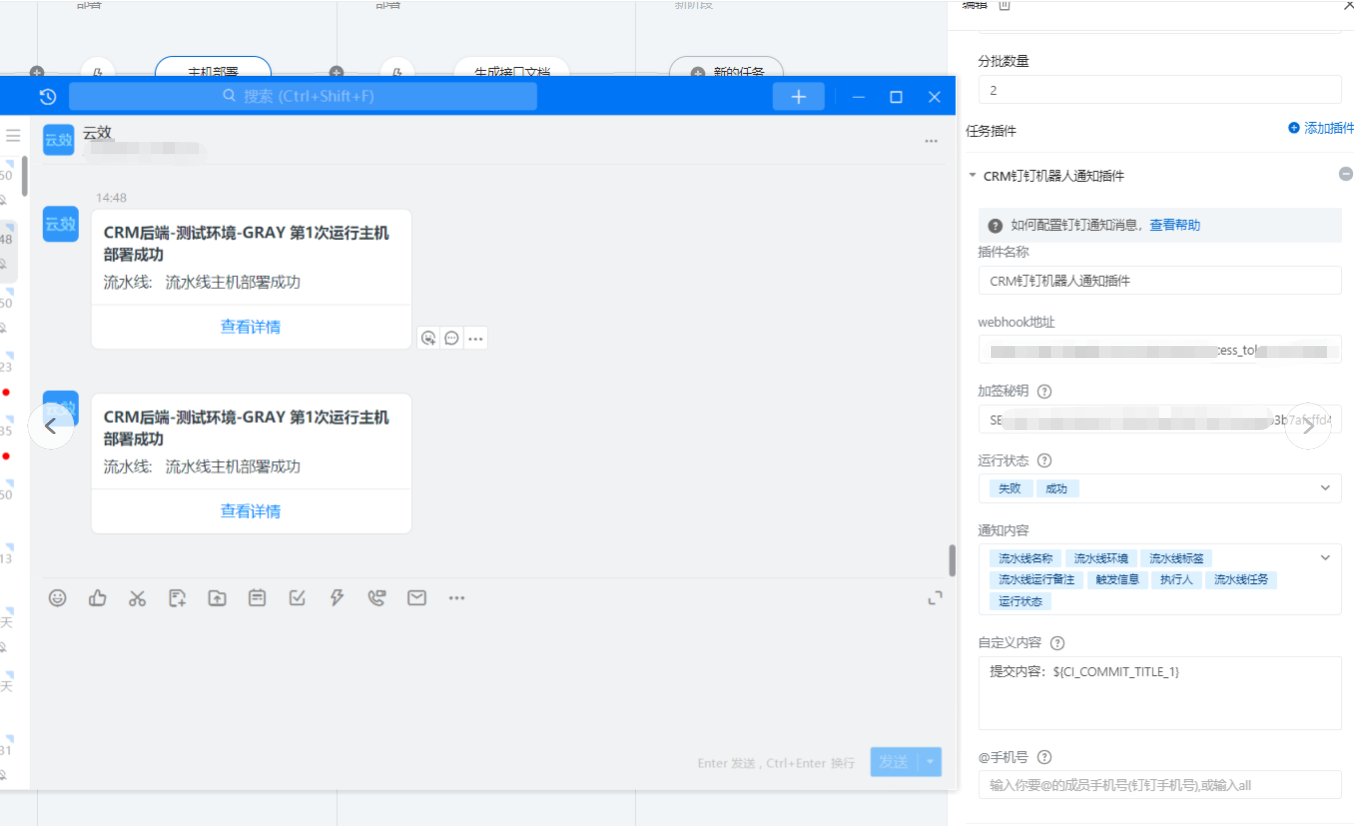This screenshot has width=1354, height=826.
Task: Go to previous image with left arrow
Action: pyautogui.click(x=51, y=426)
